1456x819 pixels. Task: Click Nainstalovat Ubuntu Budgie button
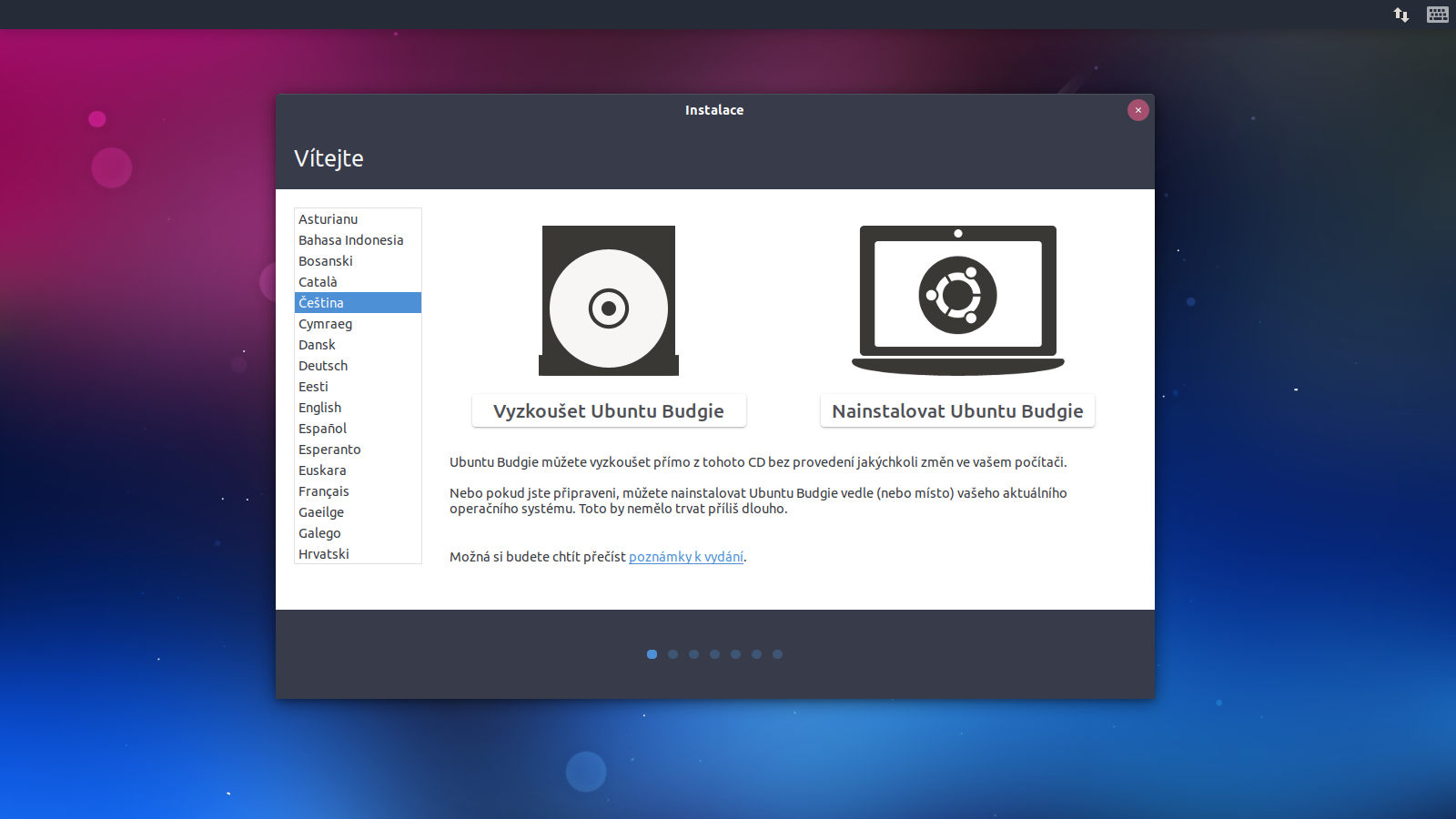[x=957, y=411]
